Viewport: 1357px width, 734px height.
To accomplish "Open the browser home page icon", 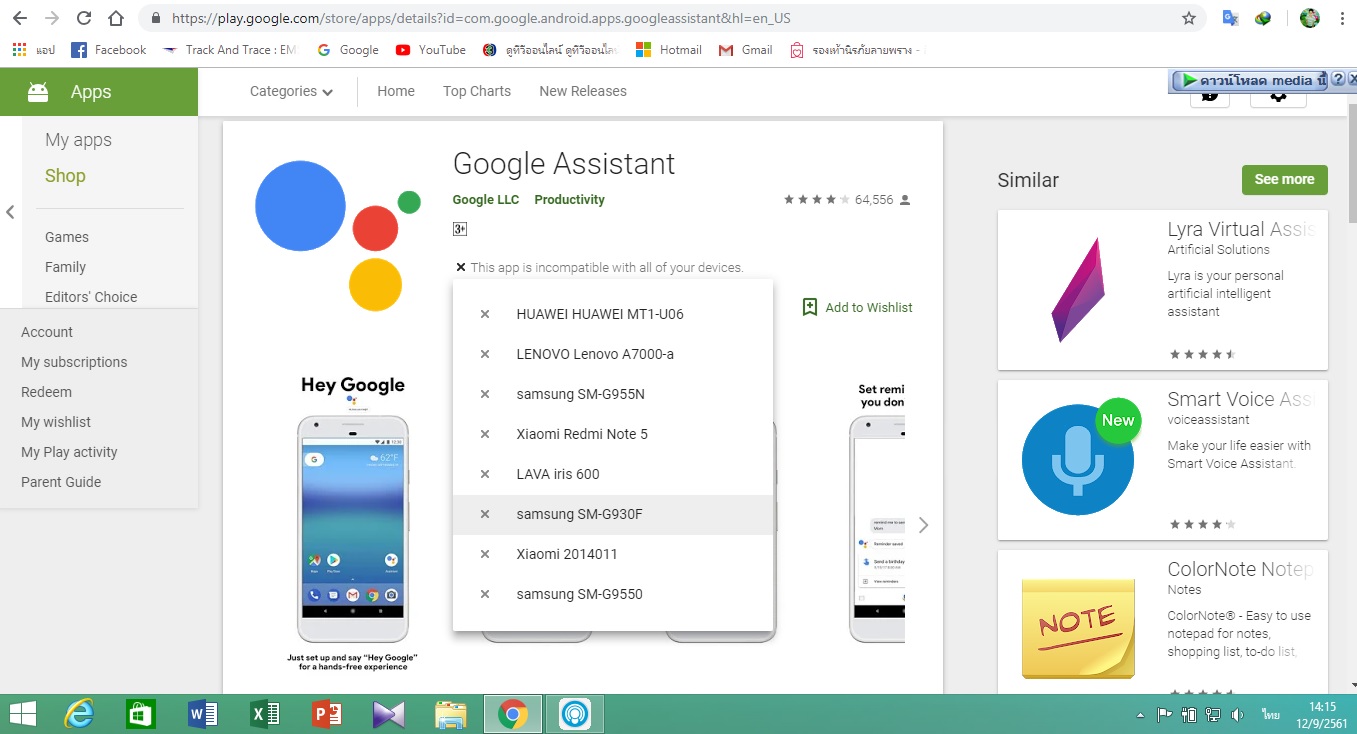I will click(x=117, y=18).
